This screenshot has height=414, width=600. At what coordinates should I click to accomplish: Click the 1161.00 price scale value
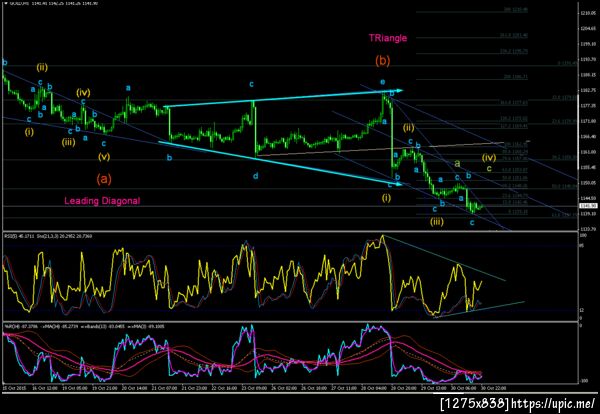point(587,152)
